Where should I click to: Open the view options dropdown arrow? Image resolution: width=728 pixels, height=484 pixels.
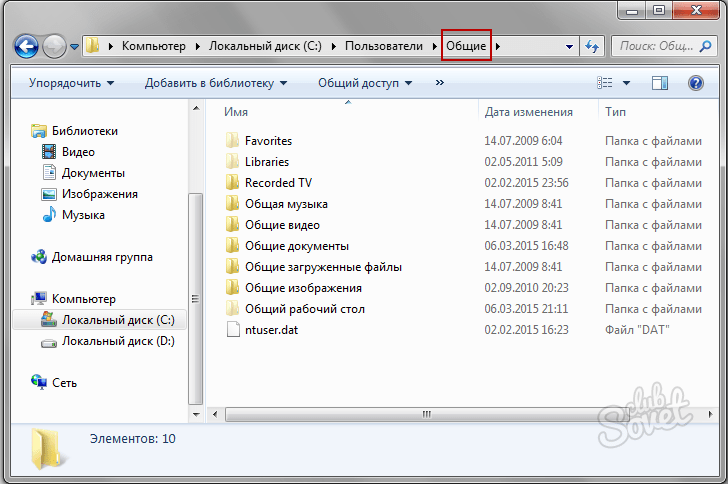coord(626,83)
